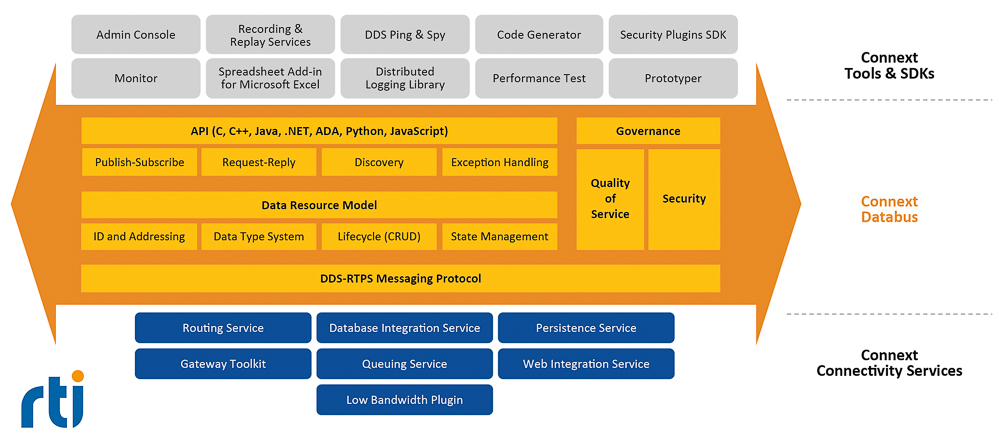Click Spreadsheet Add-in for Microsoft Excel

tap(270, 78)
